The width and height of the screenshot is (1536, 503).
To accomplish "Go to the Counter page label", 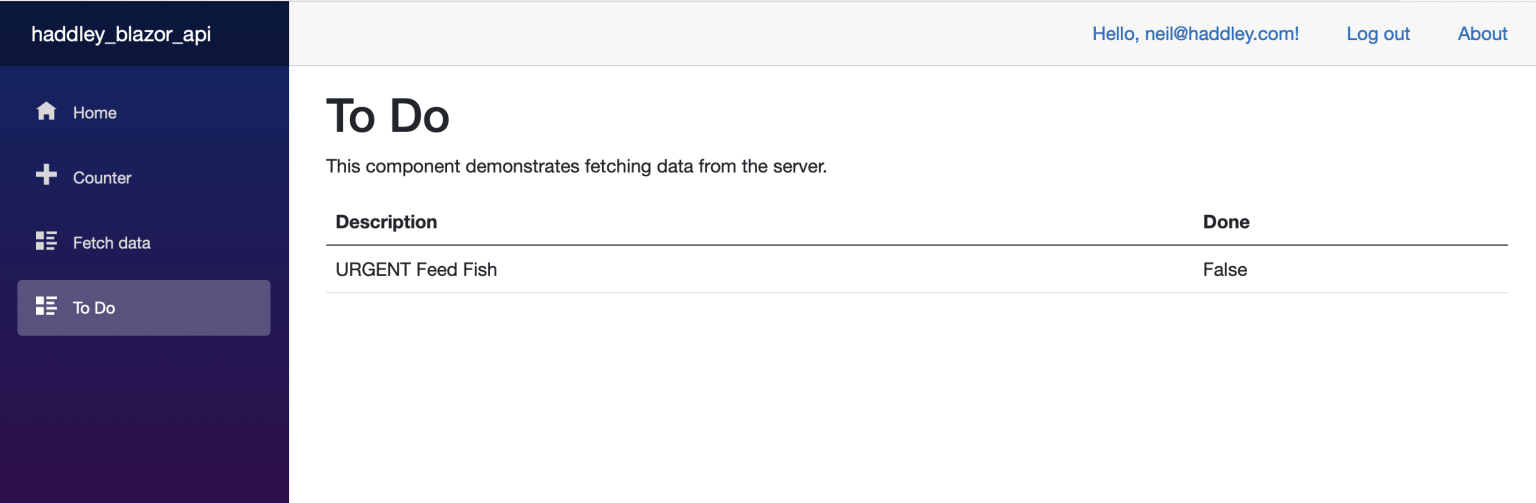I will [102, 178].
